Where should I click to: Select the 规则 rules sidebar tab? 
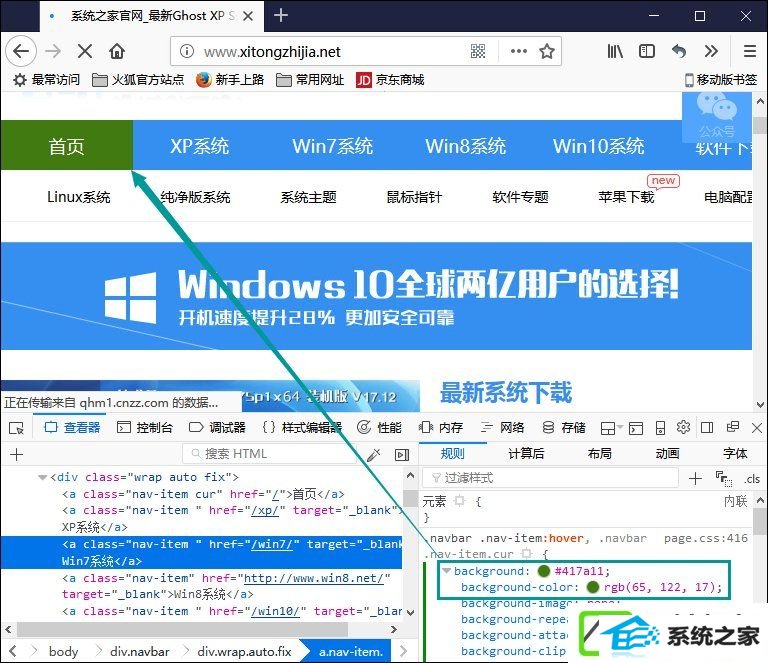click(x=453, y=454)
